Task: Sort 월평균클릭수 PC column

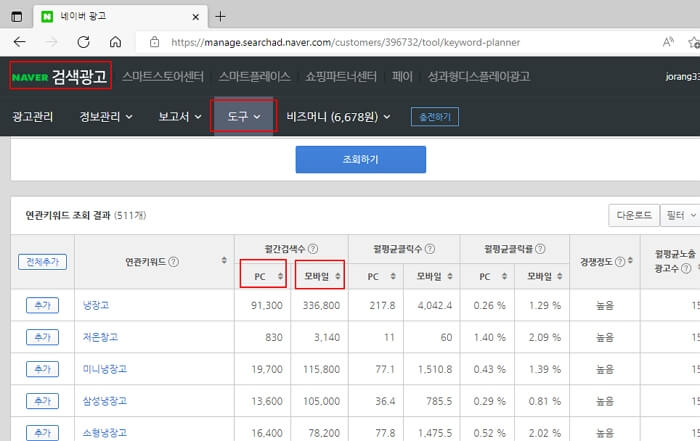Action: [393, 276]
